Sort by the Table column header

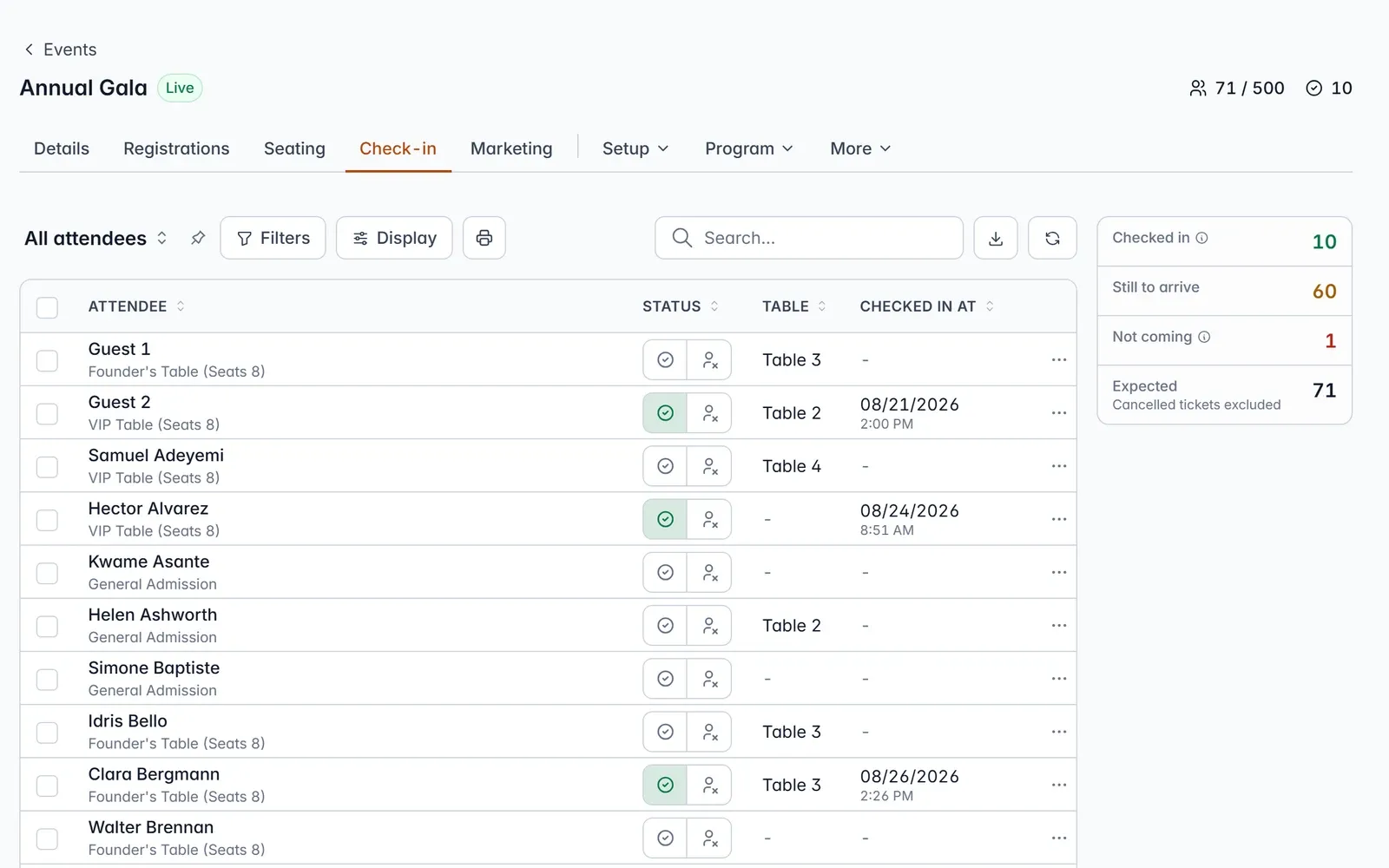point(794,306)
